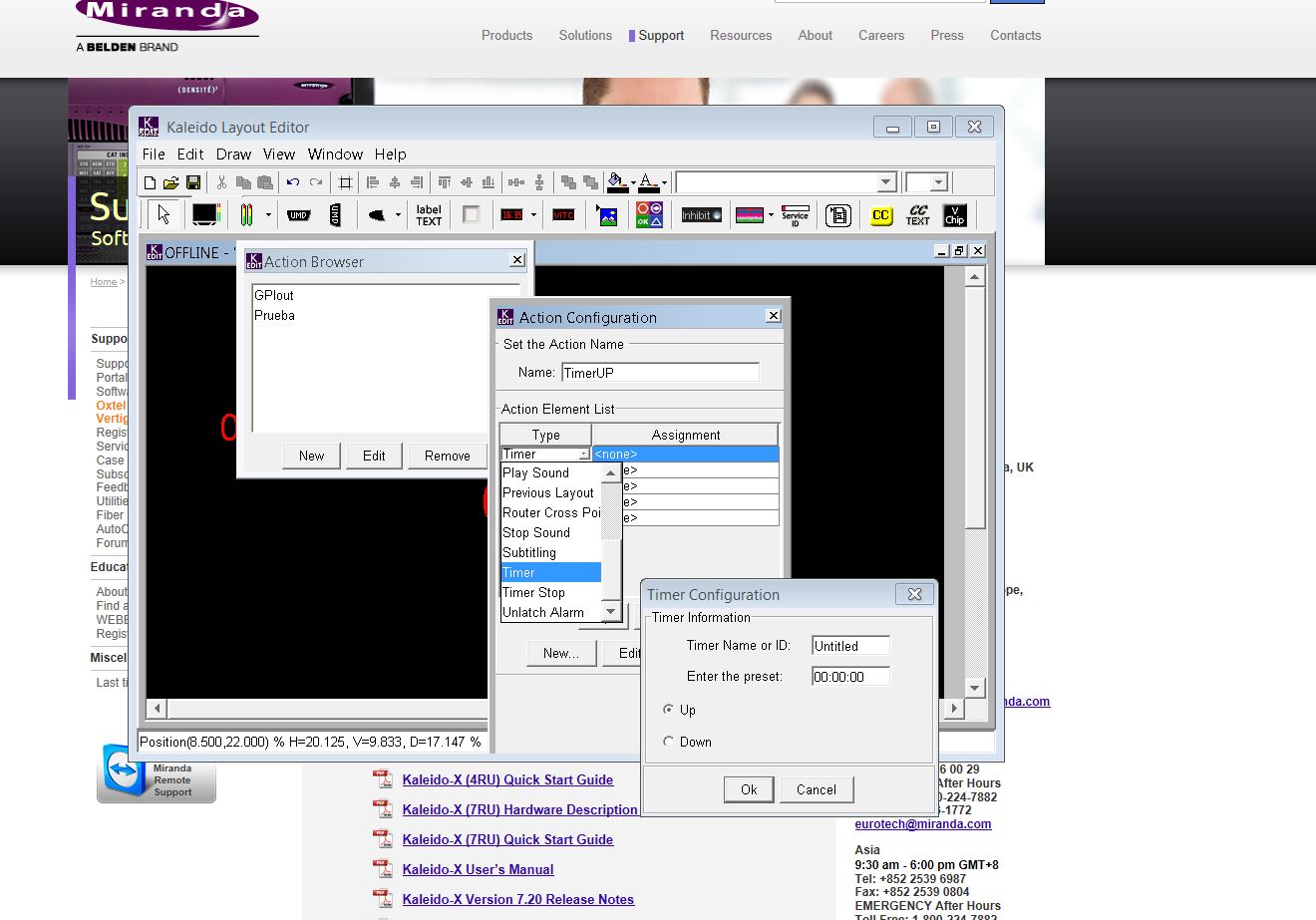Select the VITC timecode tool
This screenshot has height=920, width=1316.
pyautogui.click(x=563, y=214)
